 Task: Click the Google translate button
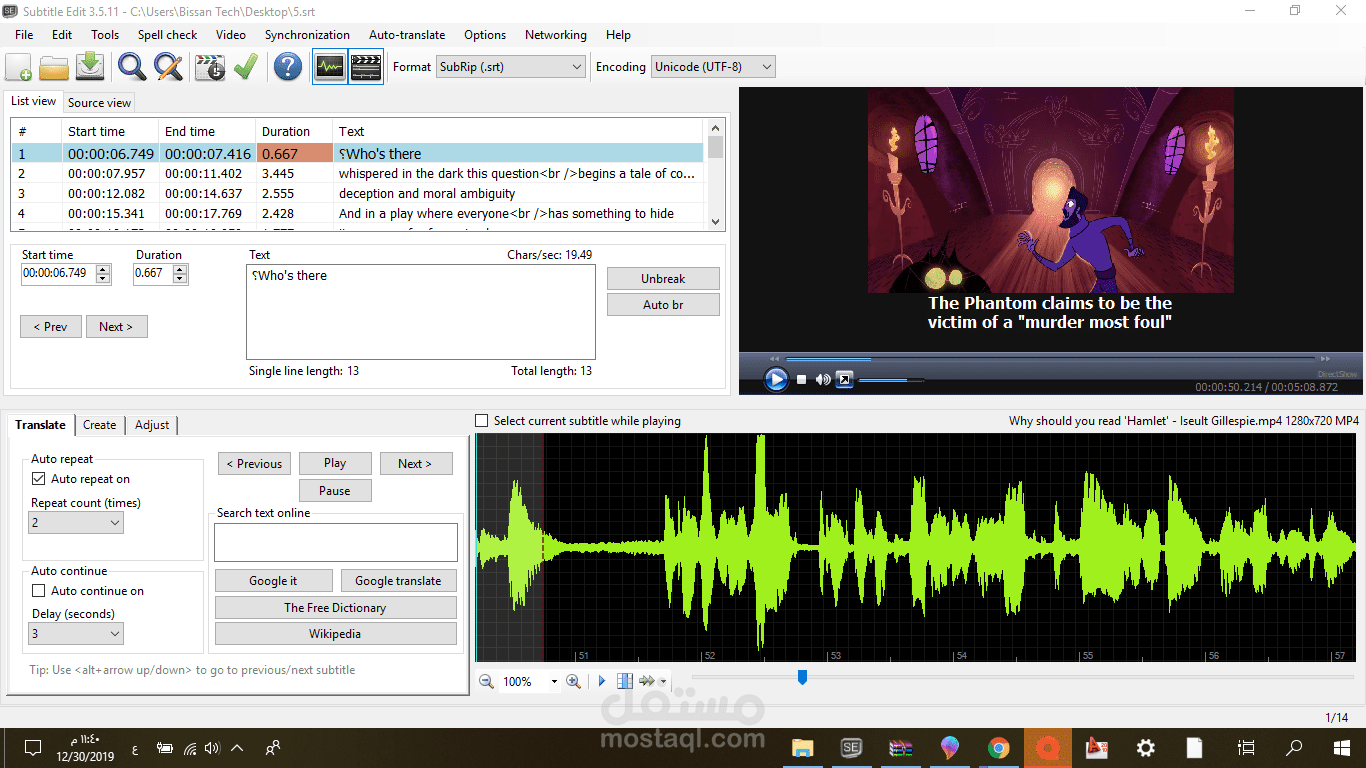(398, 581)
